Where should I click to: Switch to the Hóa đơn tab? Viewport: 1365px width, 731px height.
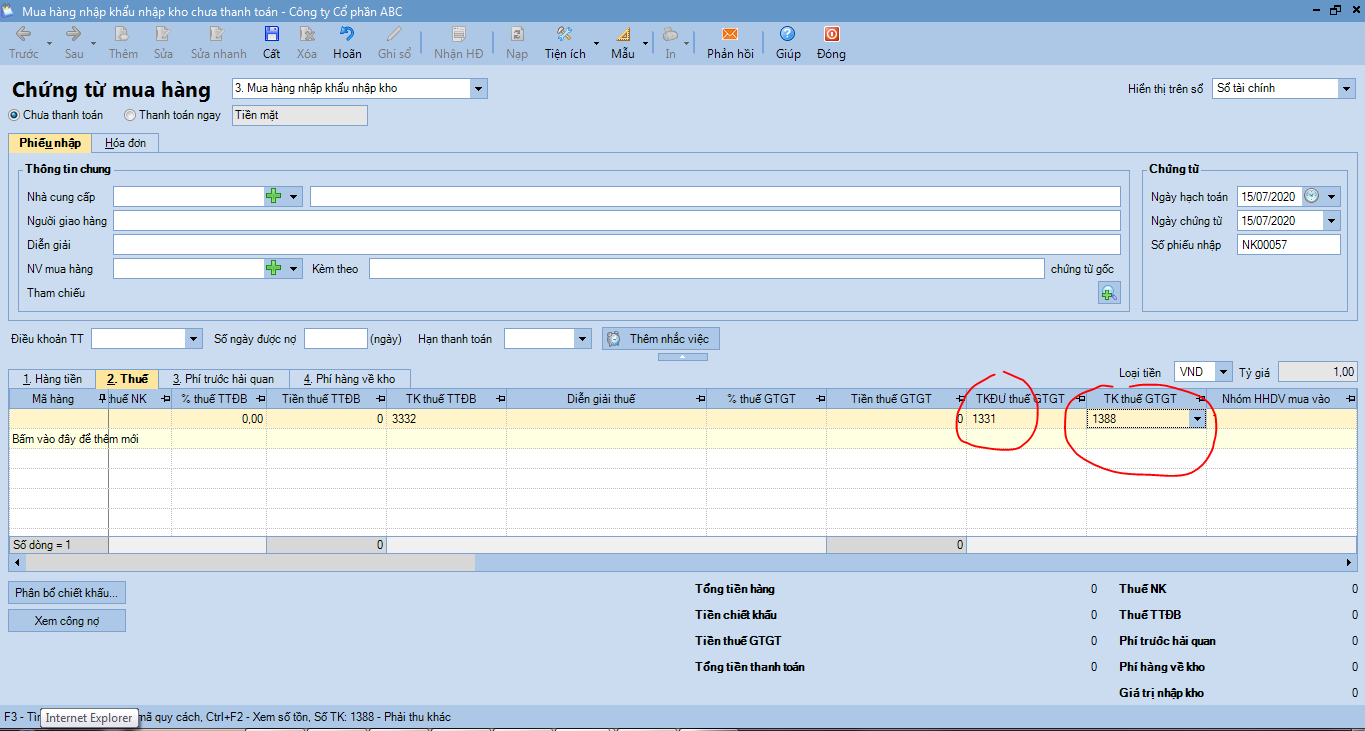pyautogui.click(x=126, y=143)
